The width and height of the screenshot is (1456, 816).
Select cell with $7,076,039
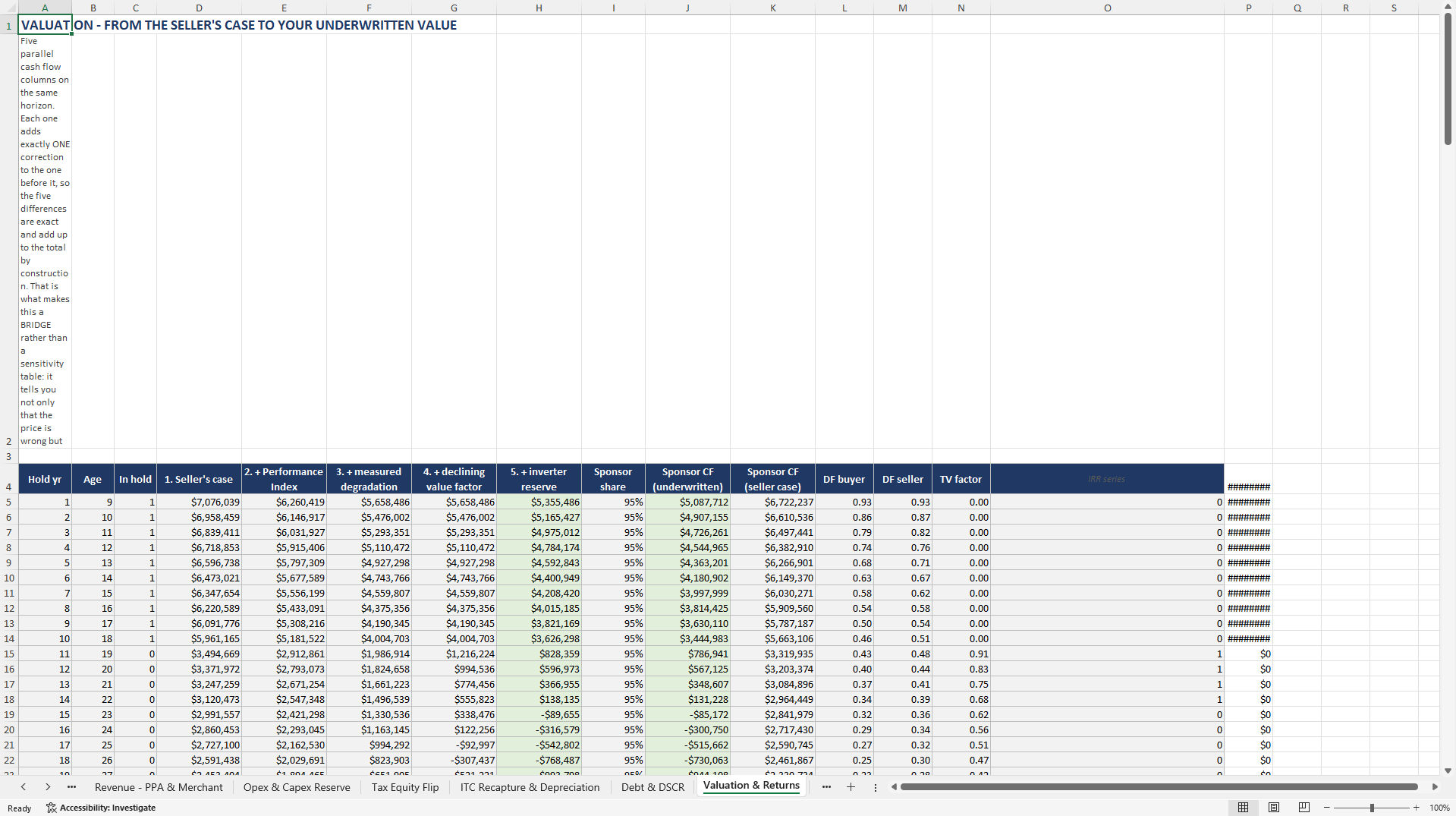[x=199, y=502]
